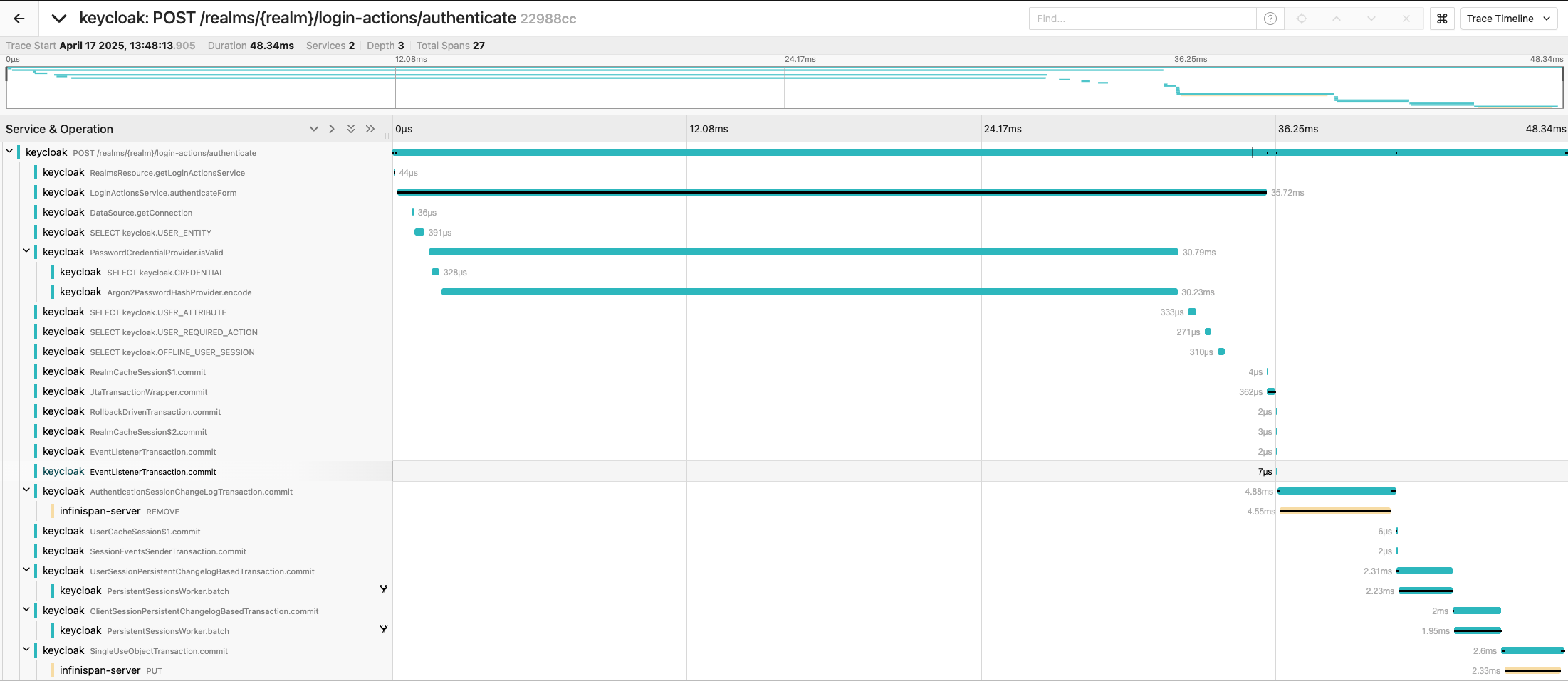Click the trace minimap overview graph
This screenshot has width=1568, height=681.
coord(783,87)
